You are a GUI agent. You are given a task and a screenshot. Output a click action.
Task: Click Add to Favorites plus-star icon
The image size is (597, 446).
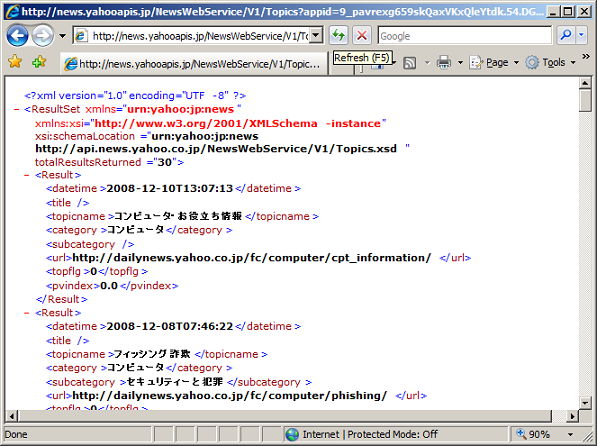(39, 62)
